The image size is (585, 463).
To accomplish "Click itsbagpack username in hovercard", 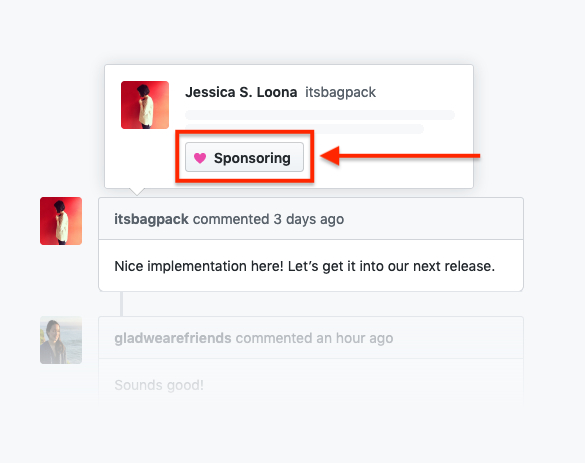I will point(340,92).
